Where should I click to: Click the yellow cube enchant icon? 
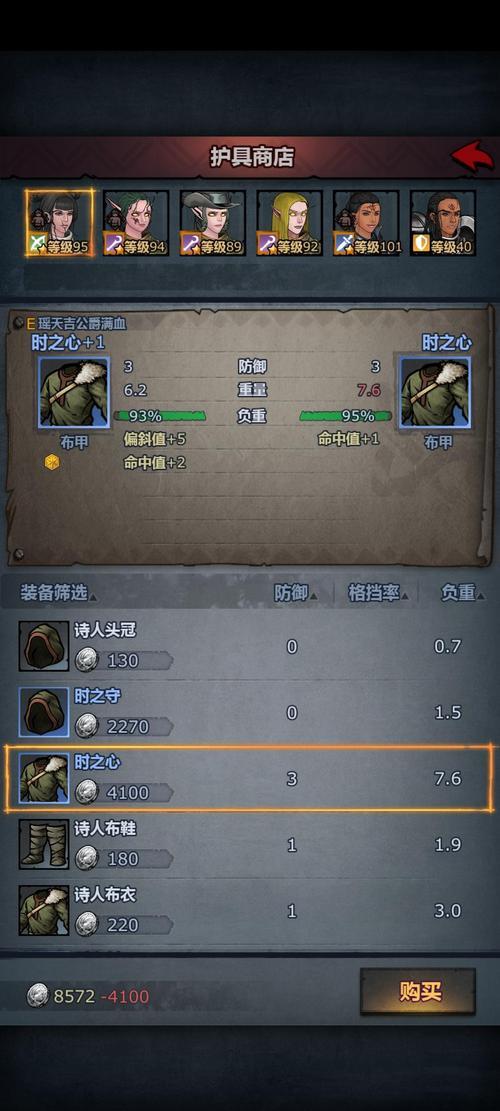pos(52,462)
